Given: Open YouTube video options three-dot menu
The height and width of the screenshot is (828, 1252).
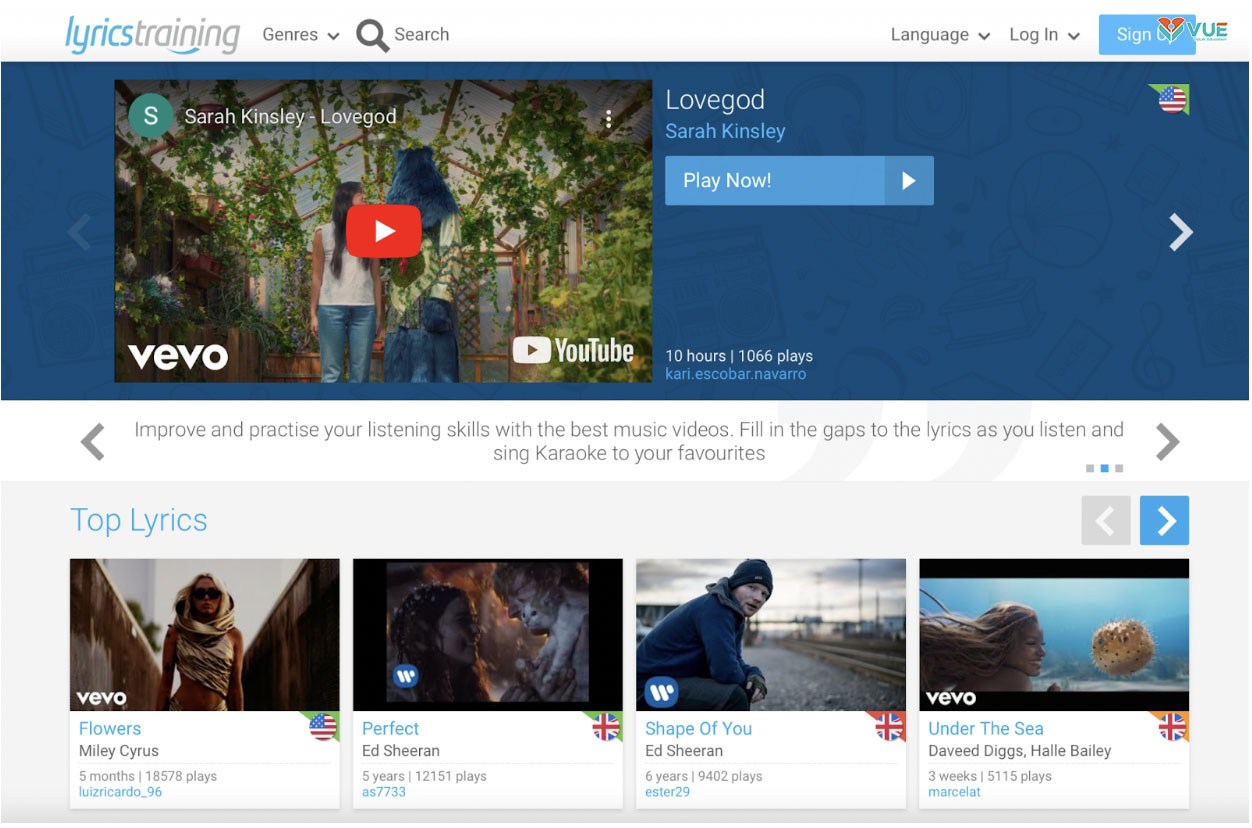Looking at the screenshot, I should [x=608, y=119].
